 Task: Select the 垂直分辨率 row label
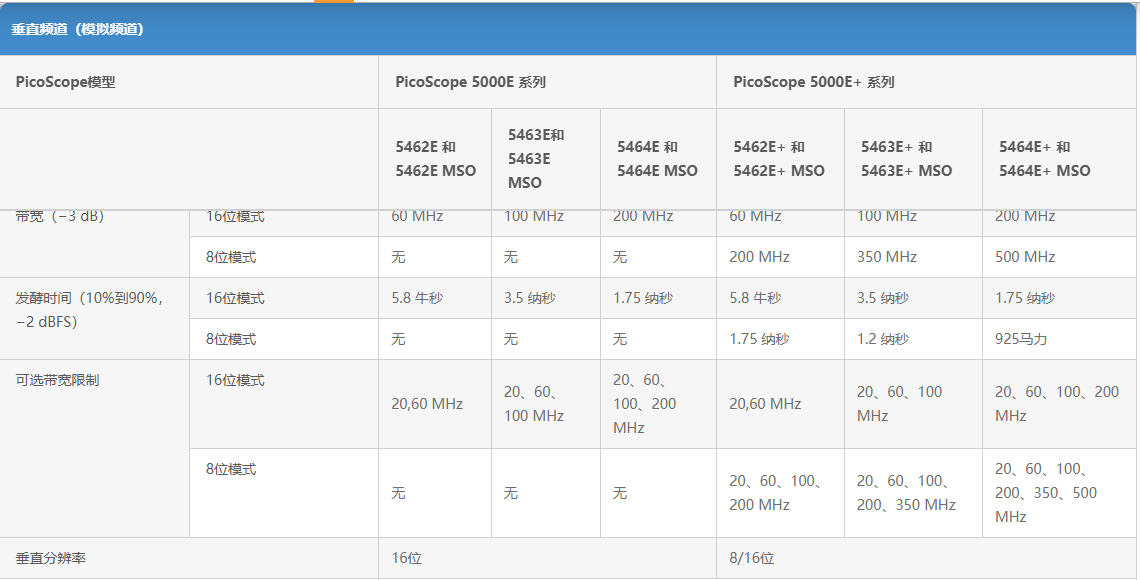50,558
